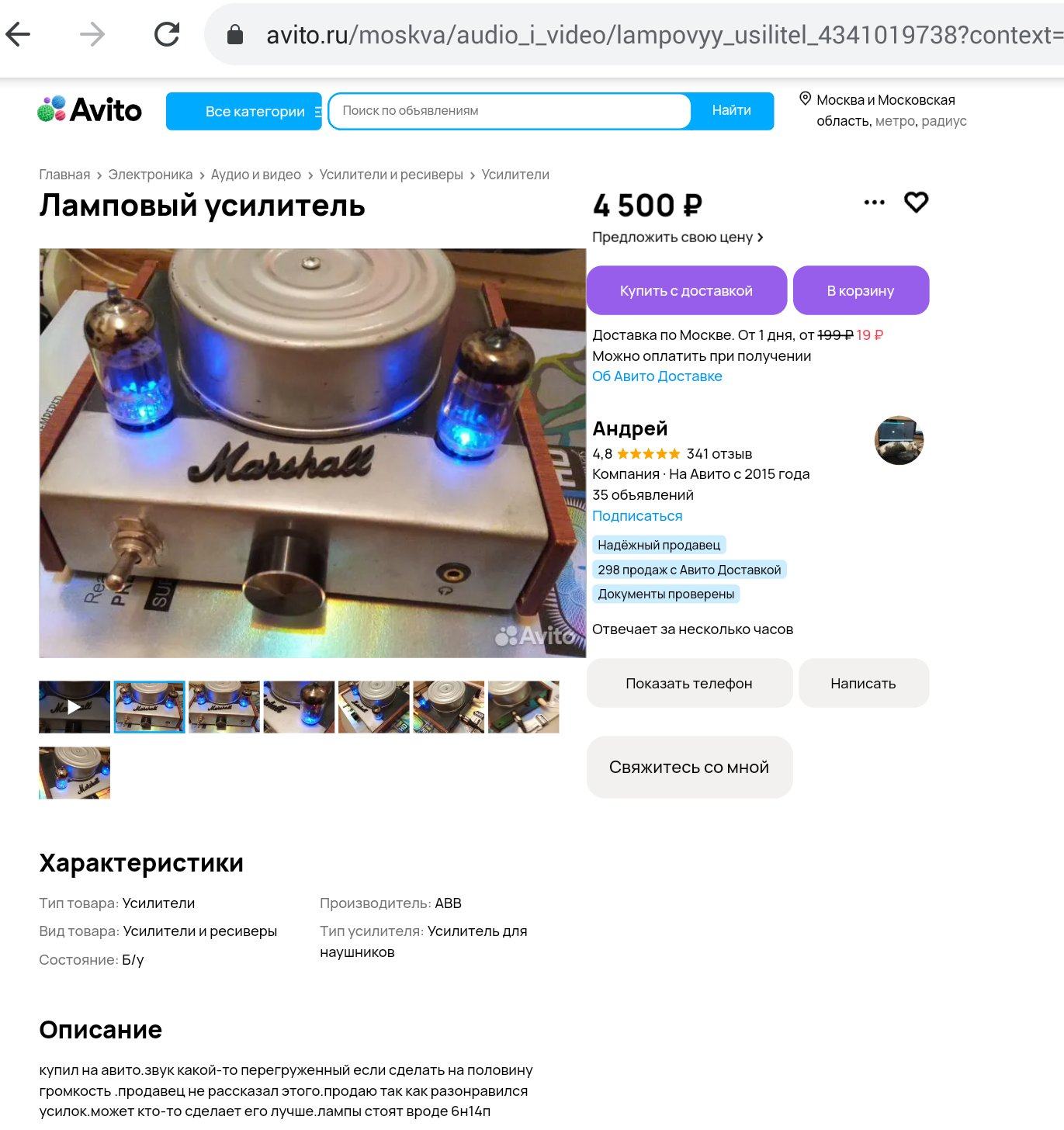The height and width of the screenshot is (1130, 1064).
Task: Click Andrey's seller avatar
Action: (899, 440)
